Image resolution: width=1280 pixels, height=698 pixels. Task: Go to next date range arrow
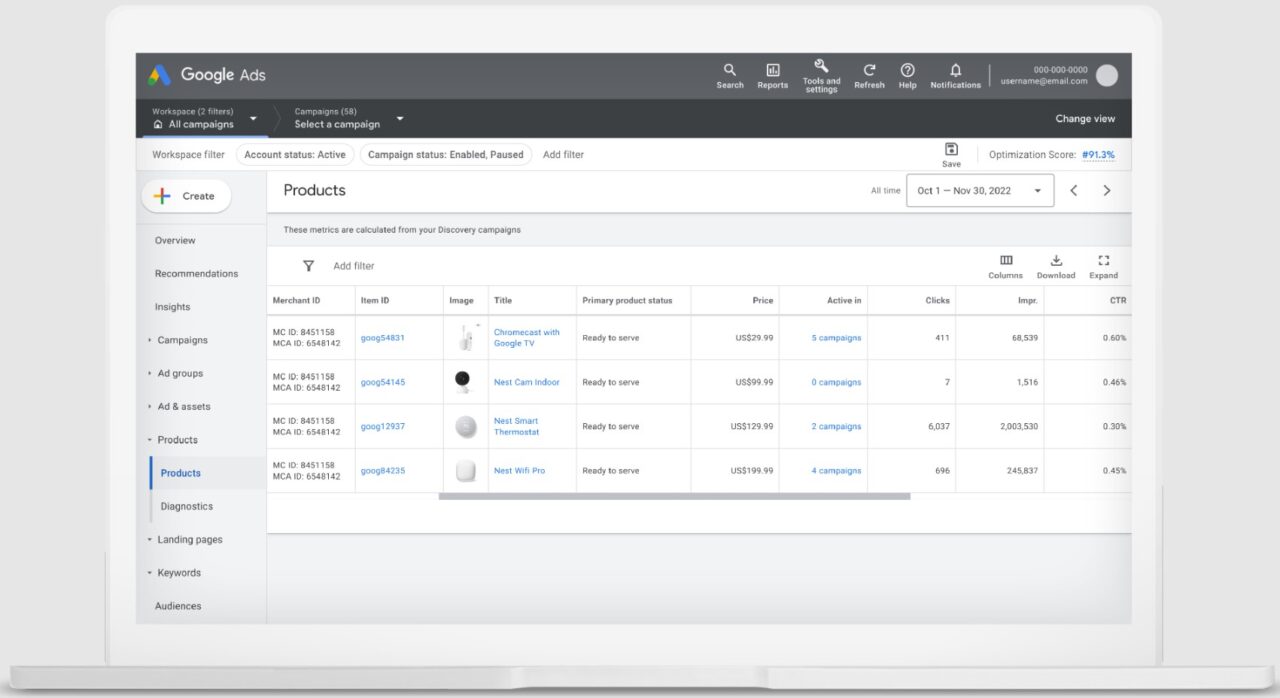click(1106, 190)
